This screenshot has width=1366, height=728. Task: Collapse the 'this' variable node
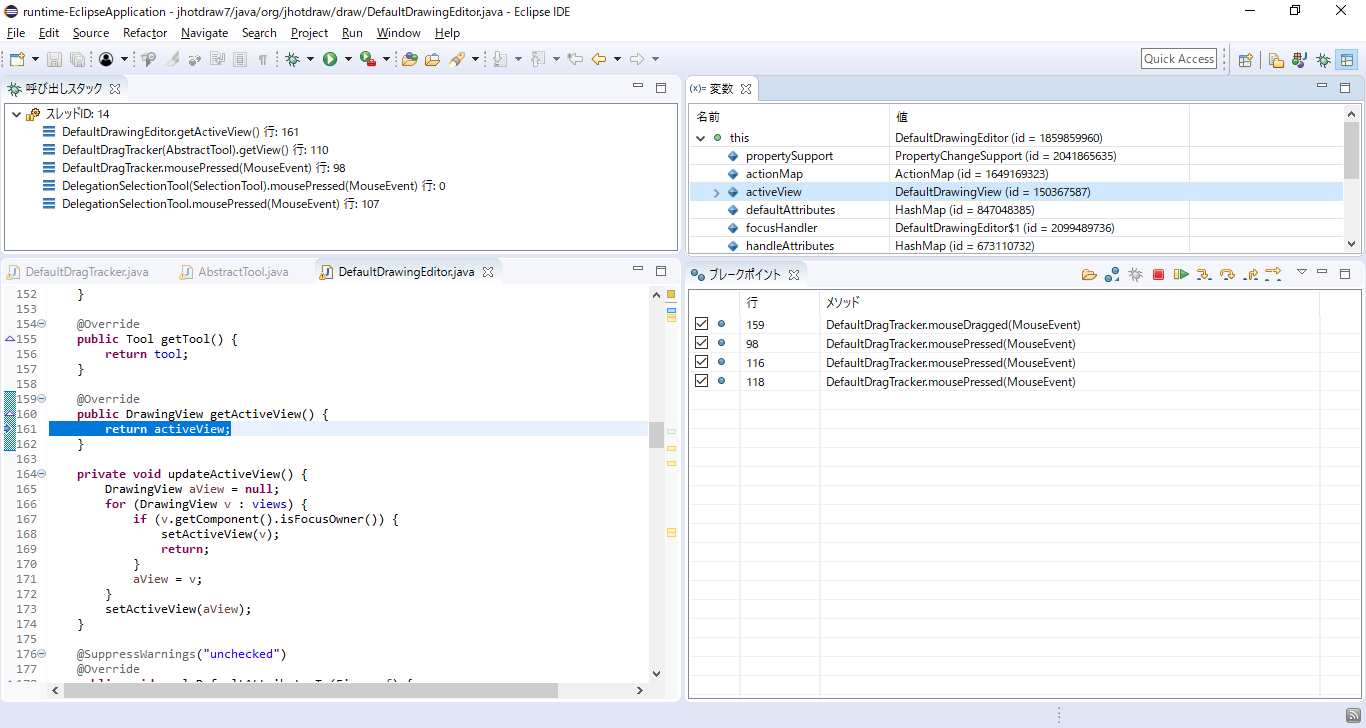pos(700,138)
